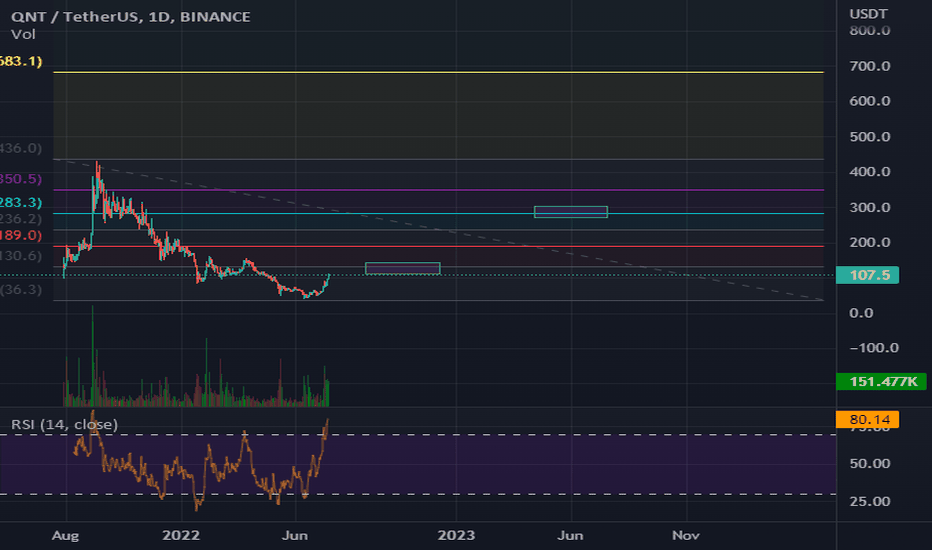Click the 2023 label on time axis
The height and width of the screenshot is (550, 932).
click(456, 535)
